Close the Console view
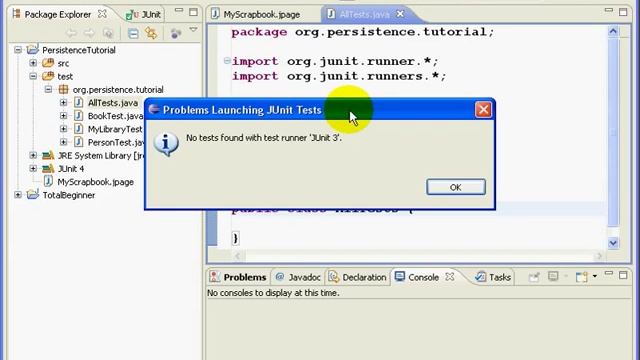The image size is (640, 360). click(x=450, y=277)
